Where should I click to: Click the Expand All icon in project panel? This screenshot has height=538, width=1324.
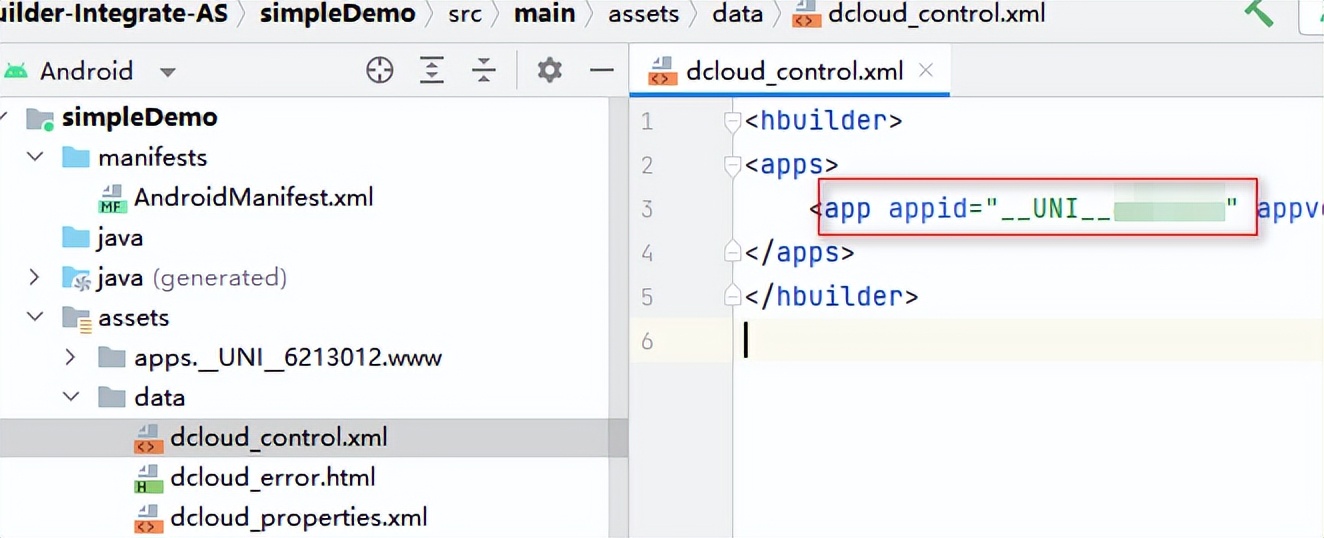(x=431, y=71)
